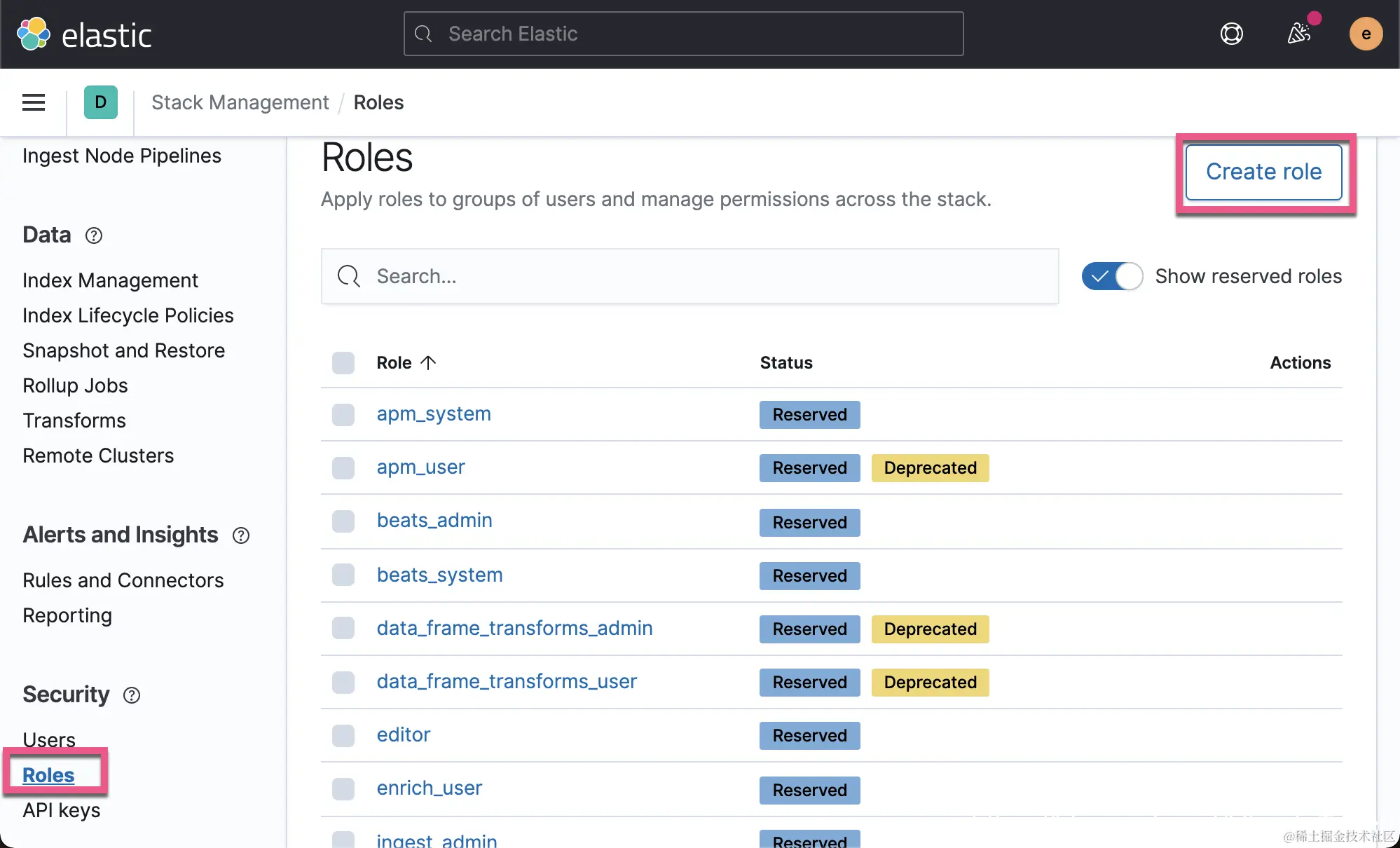Open the help lifebuoy icon

pos(1231,34)
